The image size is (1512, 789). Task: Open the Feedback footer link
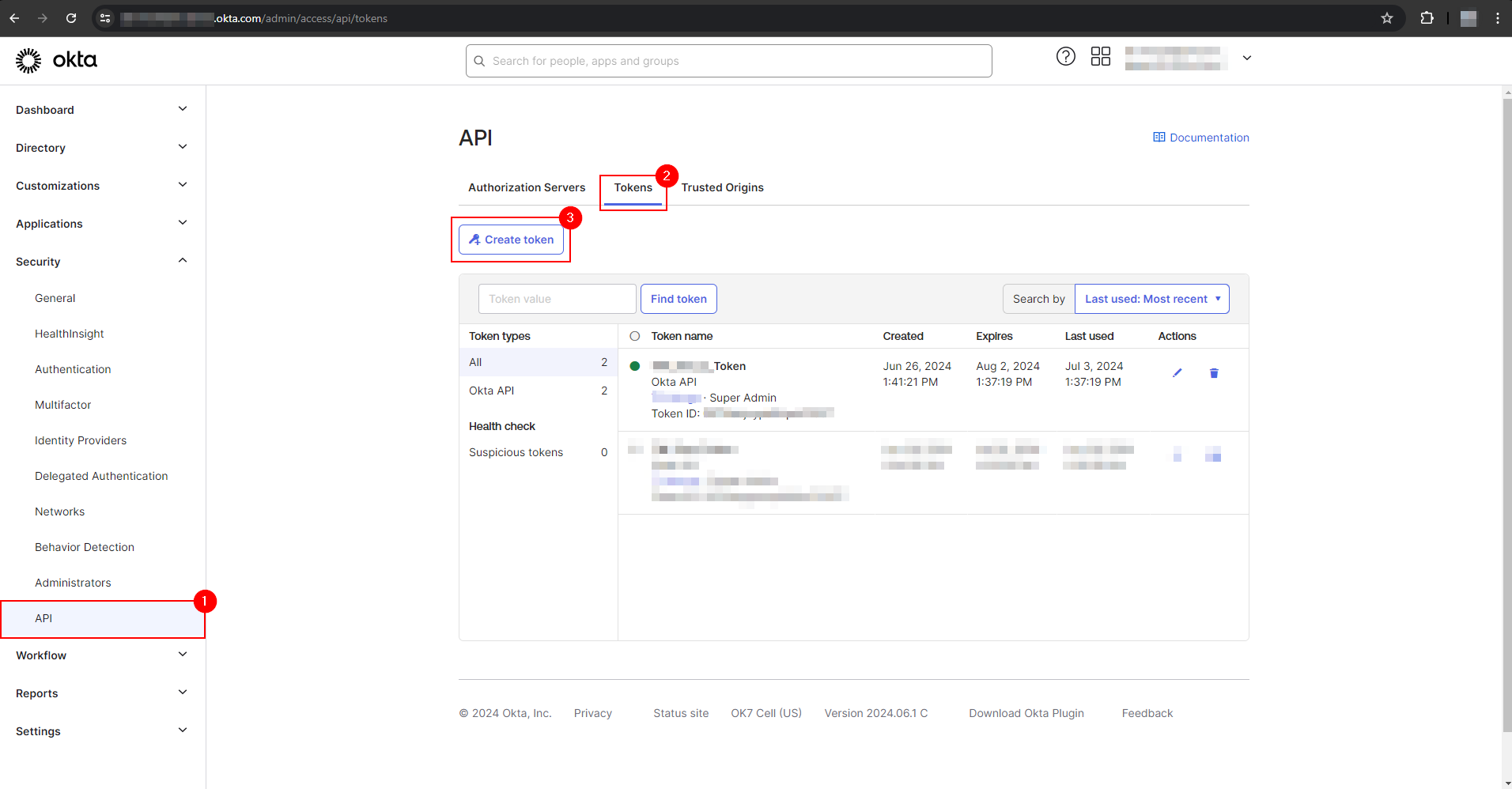pos(1147,713)
